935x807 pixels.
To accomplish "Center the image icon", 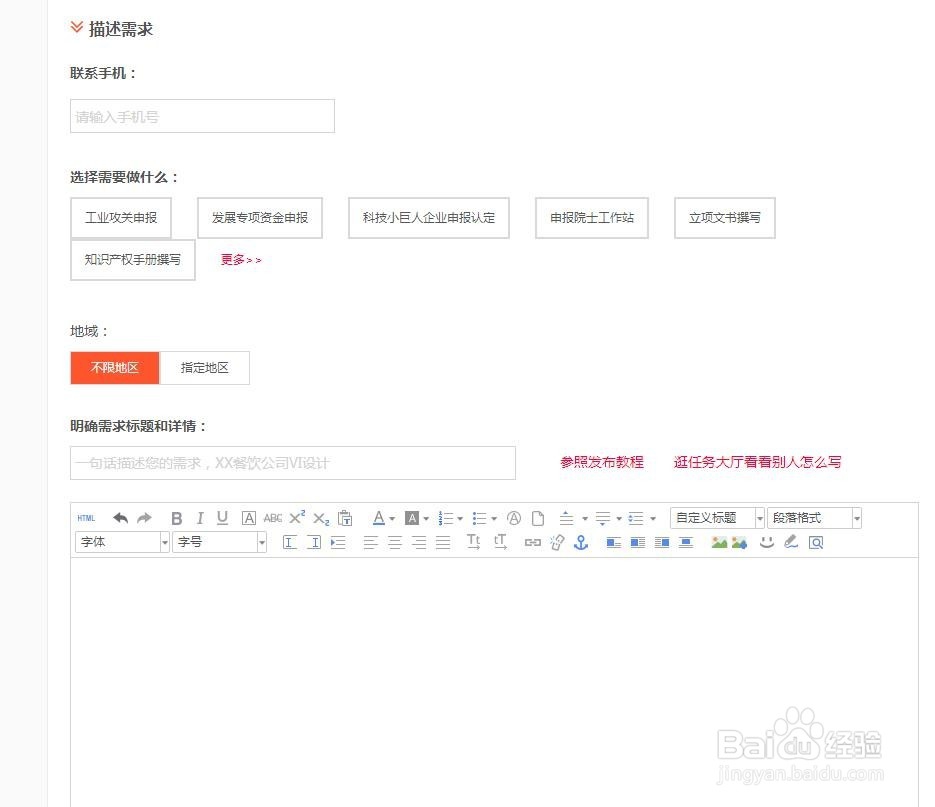I will point(686,542).
